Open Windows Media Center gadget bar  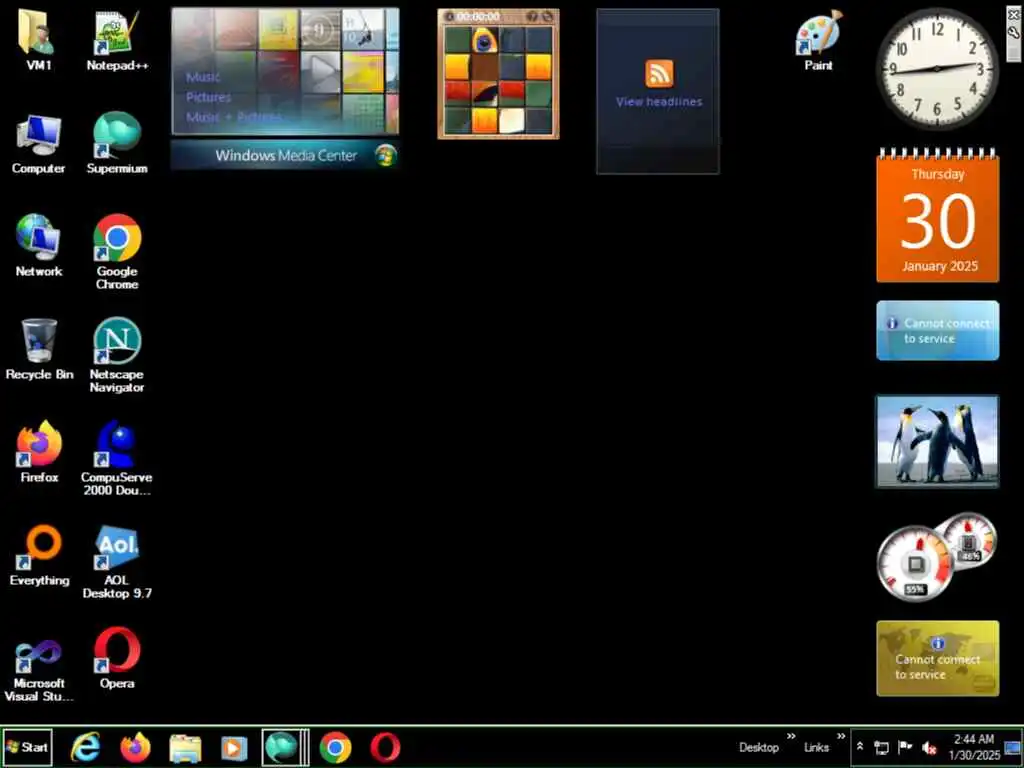(x=285, y=155)
